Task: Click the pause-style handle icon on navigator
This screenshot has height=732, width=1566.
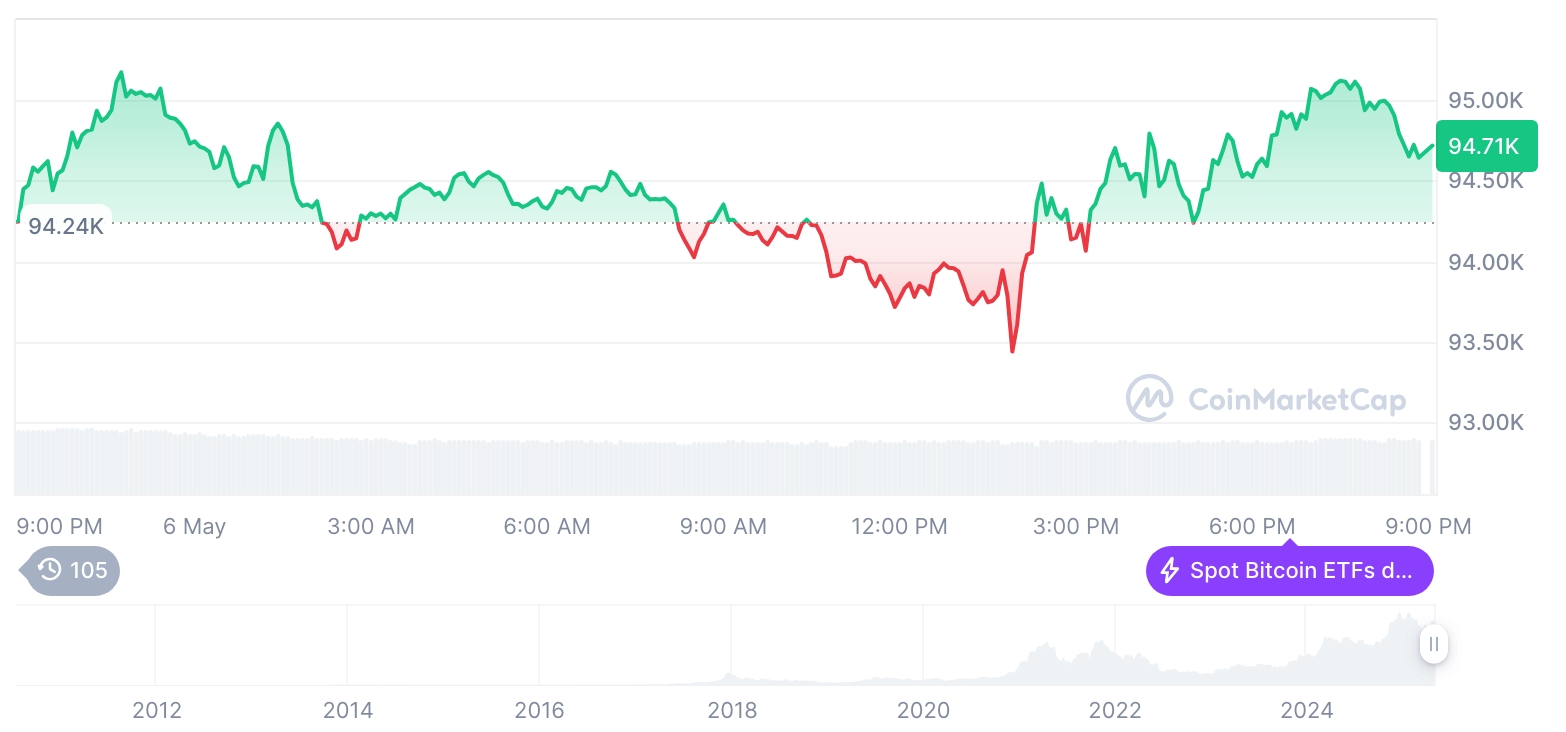Action: (x=1434, y=645)
